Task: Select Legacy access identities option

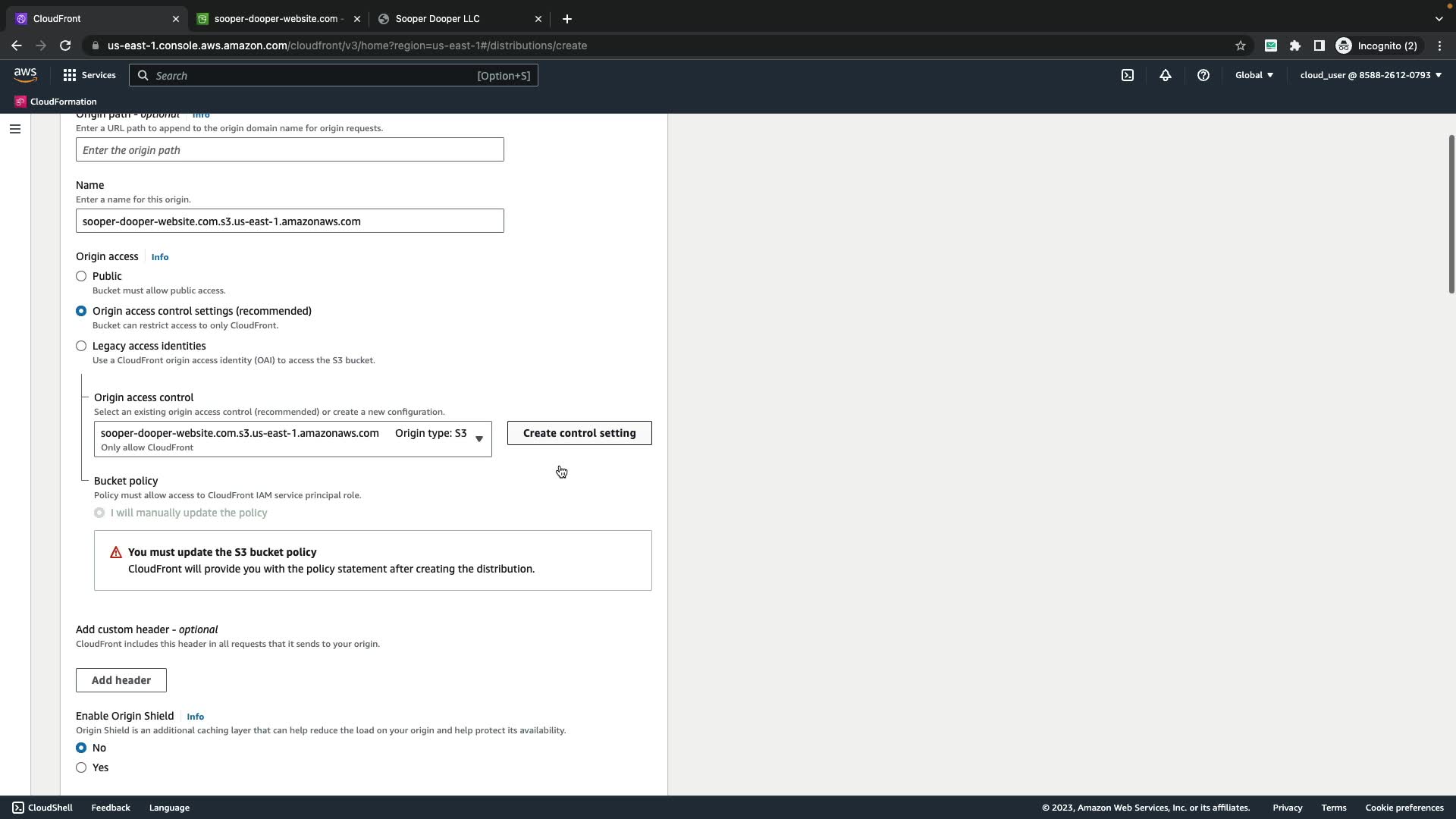Action: click(x=81, y=346)
